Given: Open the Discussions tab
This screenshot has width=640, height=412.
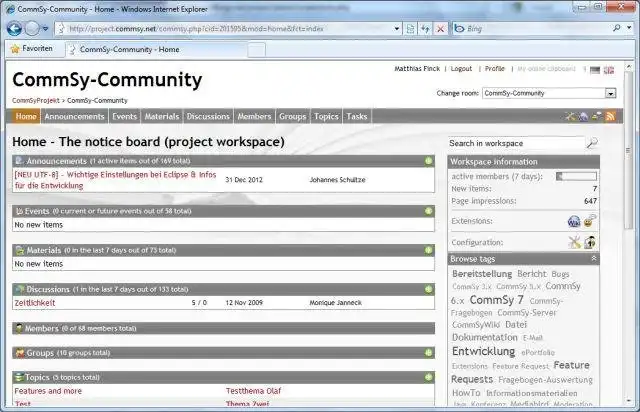Looking at the screenshot, I should click(208, 116).
